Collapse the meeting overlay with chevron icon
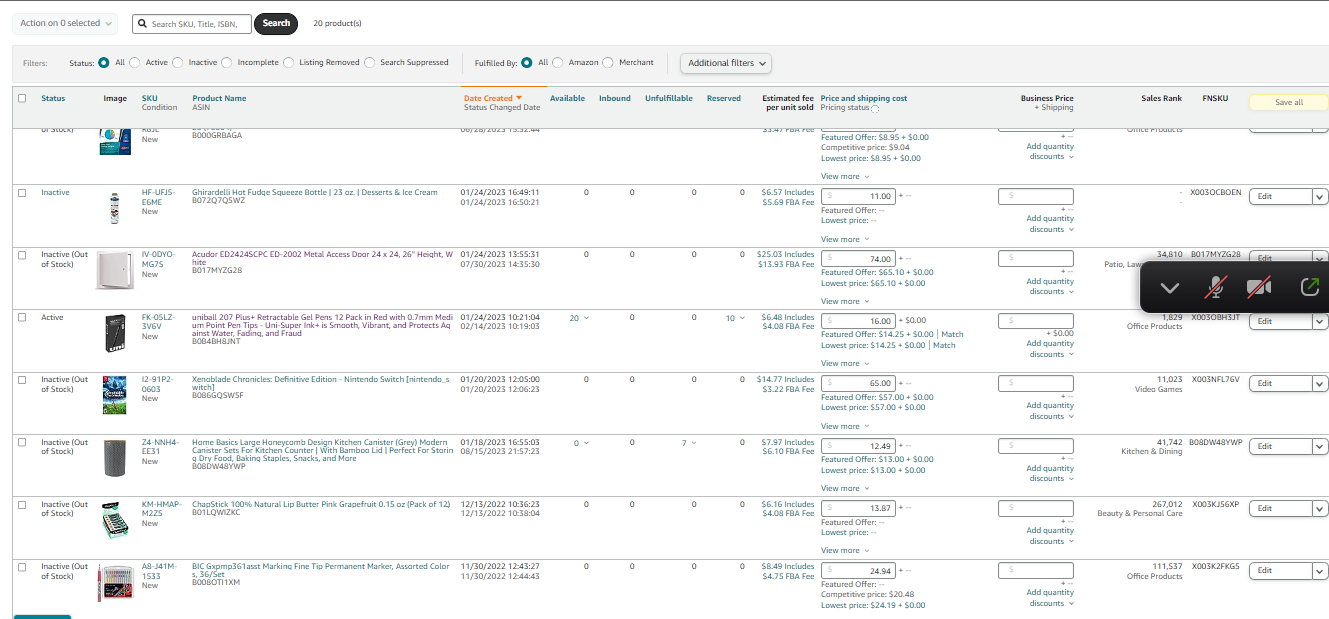 pos(1169,288)
